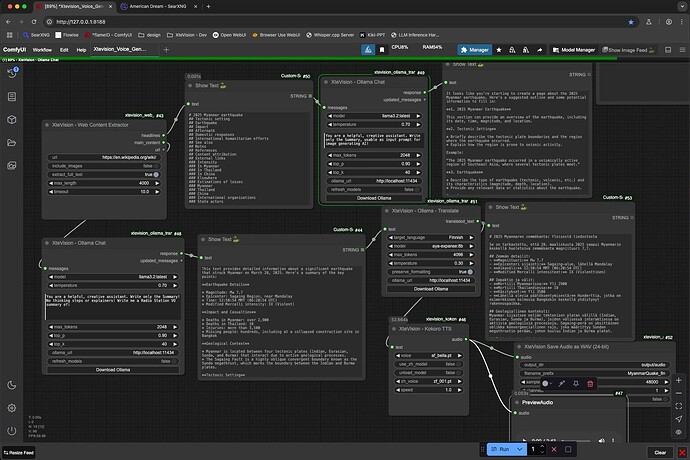The height and width of the screenshot is (460, 690).
Task: Fit view to canvas frame icon
Action: click(x=679, y=406)
